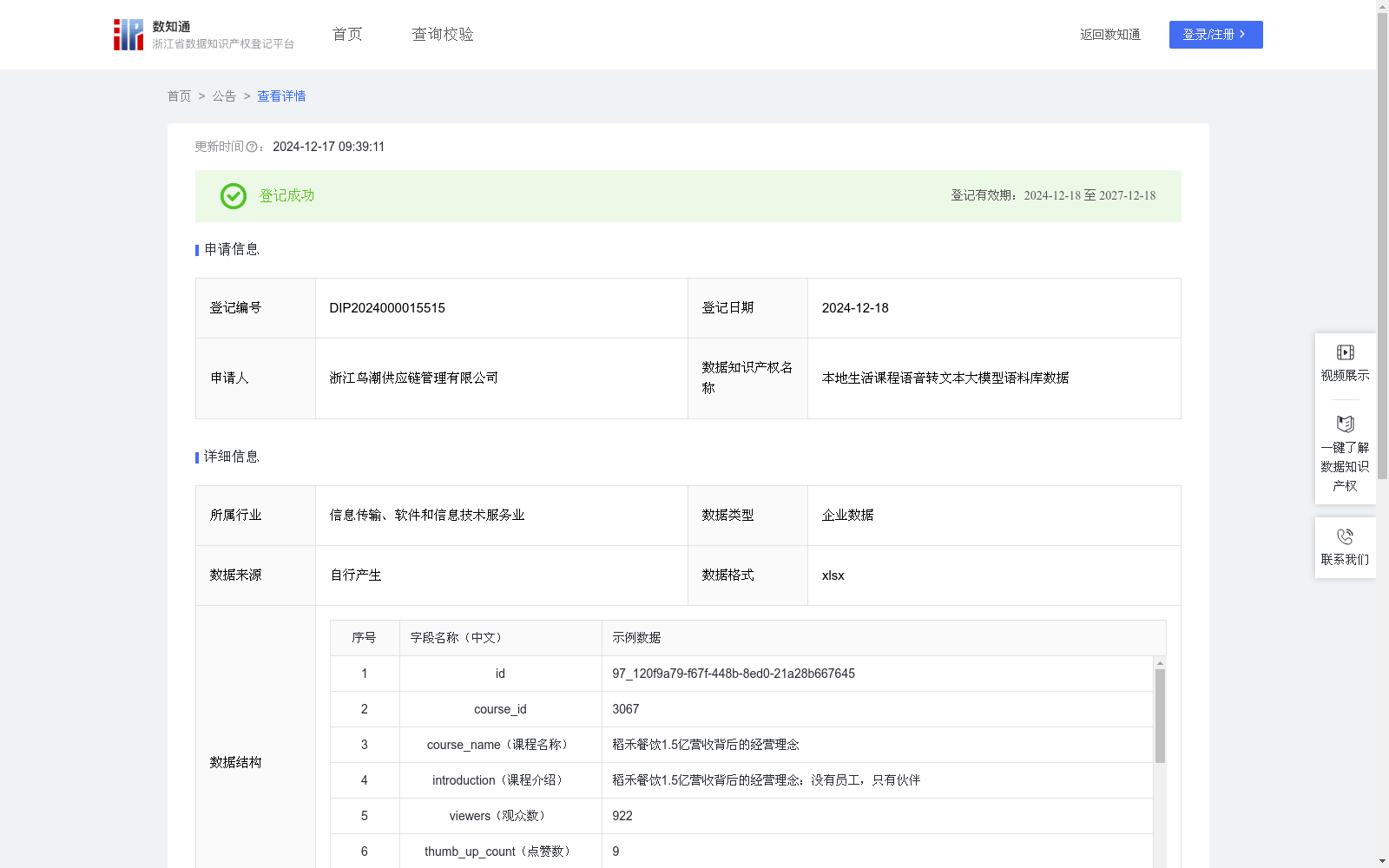Click 稻禾餐饮1.5亿营收背后的经营理念 in row 3

tap(706, 745)
